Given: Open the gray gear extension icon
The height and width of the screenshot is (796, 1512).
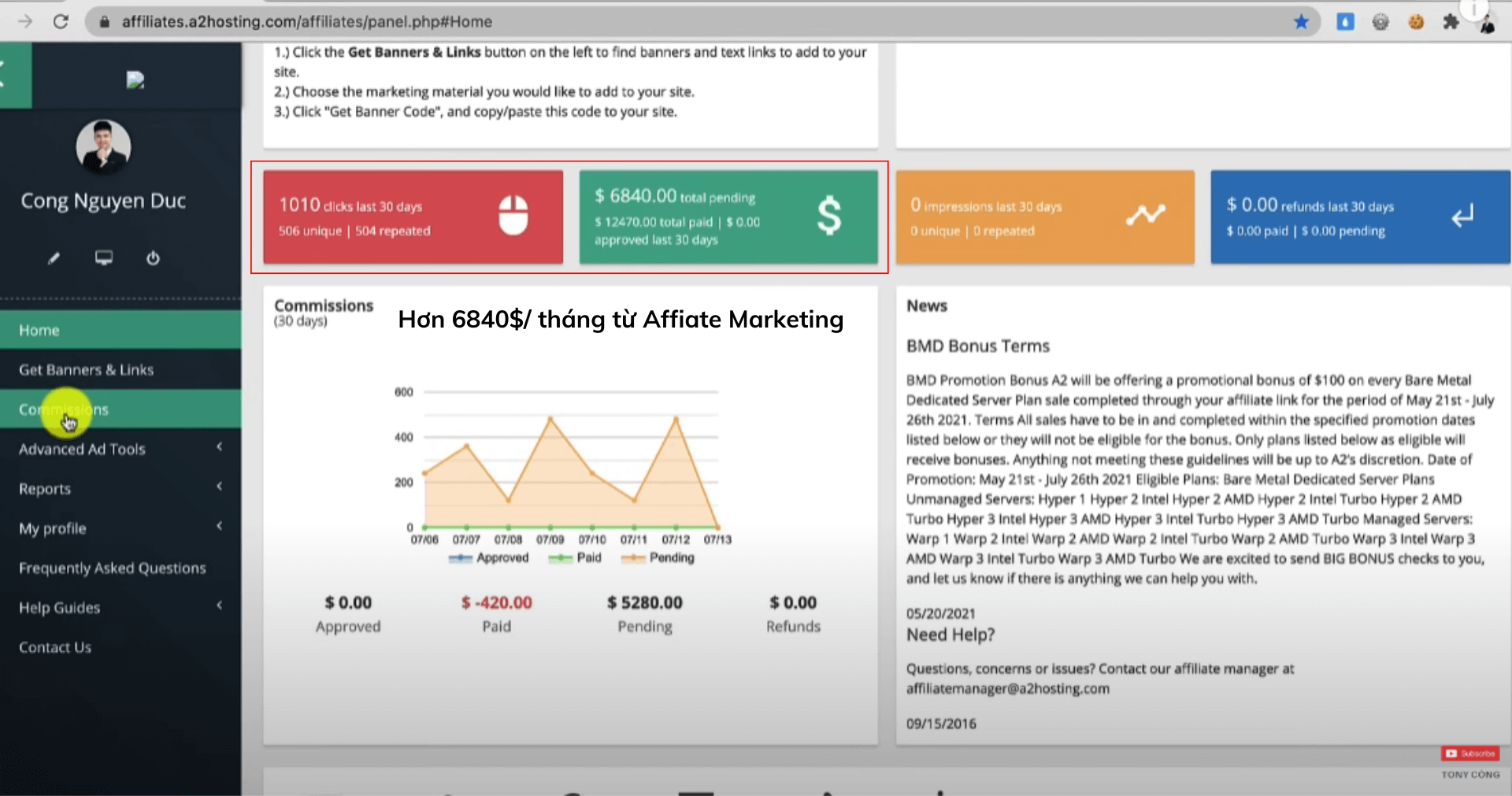Looking at the screenshot, I should 1380,22.
